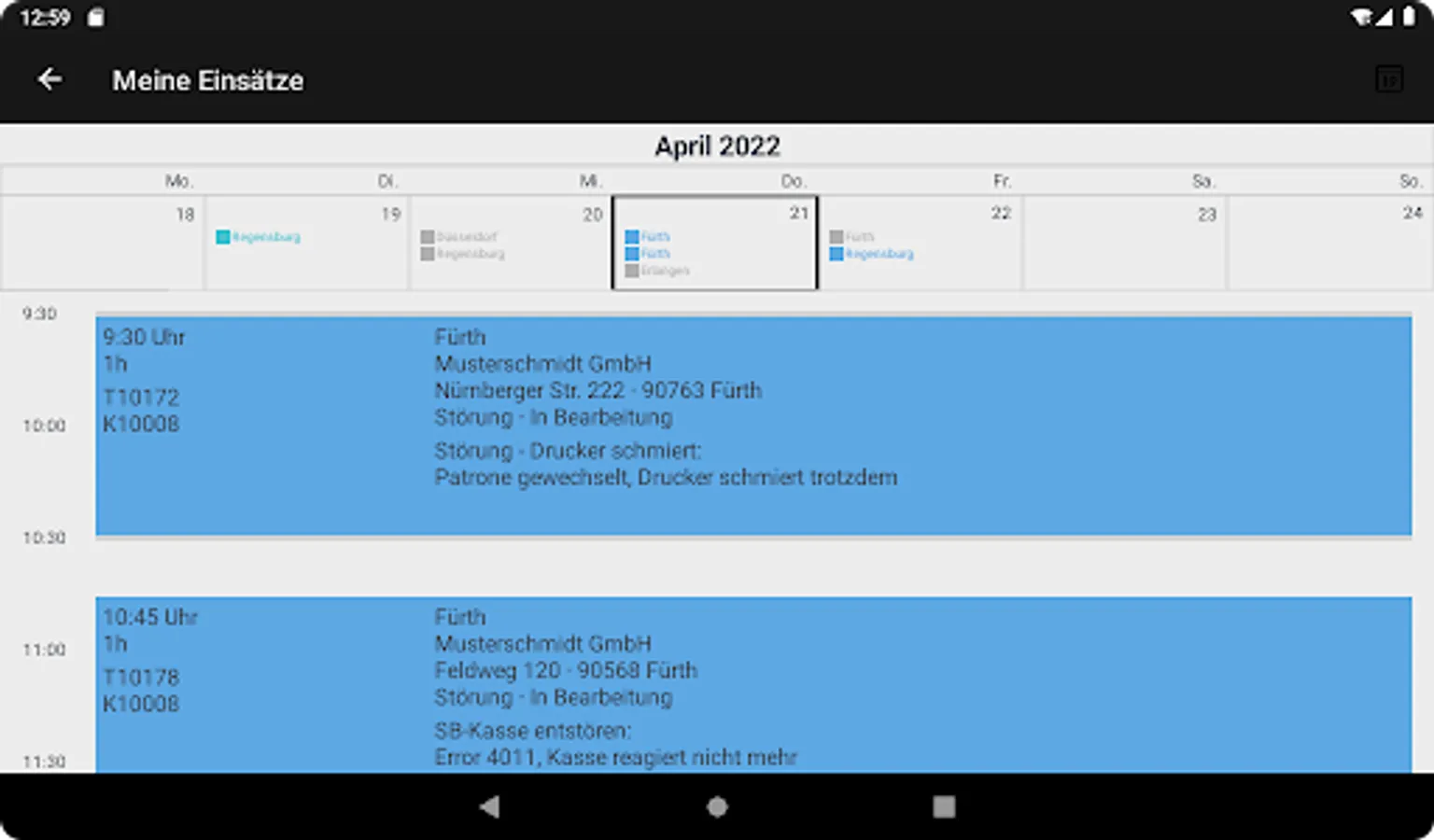
Task: Tap the battery status icon
Action: pos(1409,17)
